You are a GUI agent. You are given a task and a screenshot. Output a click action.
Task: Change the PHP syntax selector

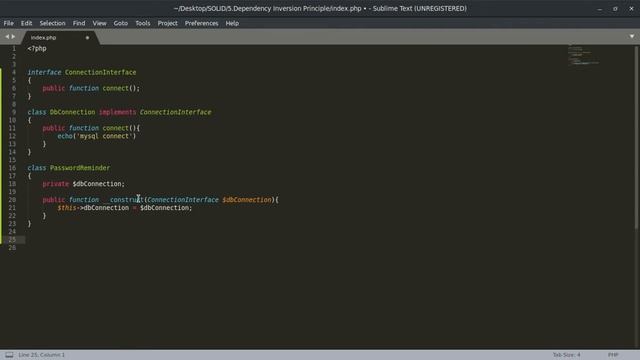coord(613,355)
